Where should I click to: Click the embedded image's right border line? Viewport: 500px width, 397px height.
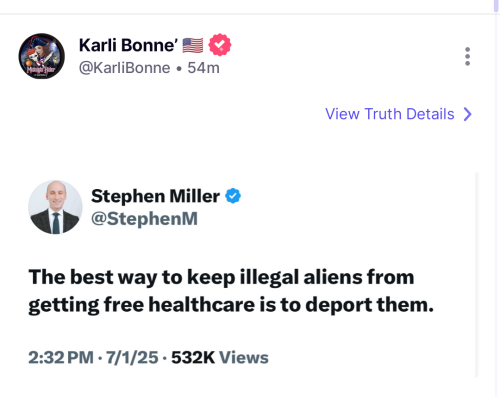point(477,275)
